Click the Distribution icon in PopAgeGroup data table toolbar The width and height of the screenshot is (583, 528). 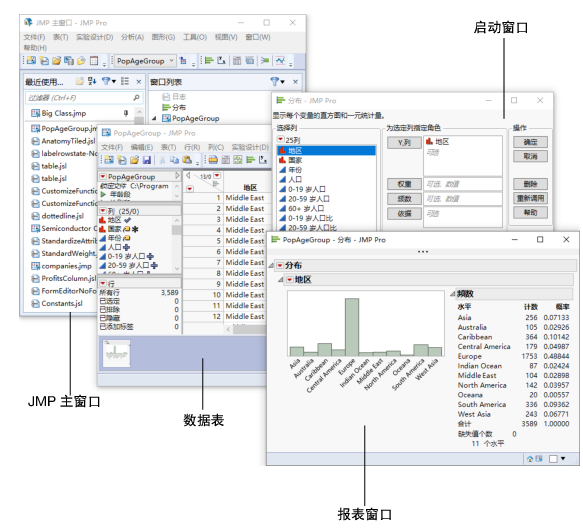[251, 160]
